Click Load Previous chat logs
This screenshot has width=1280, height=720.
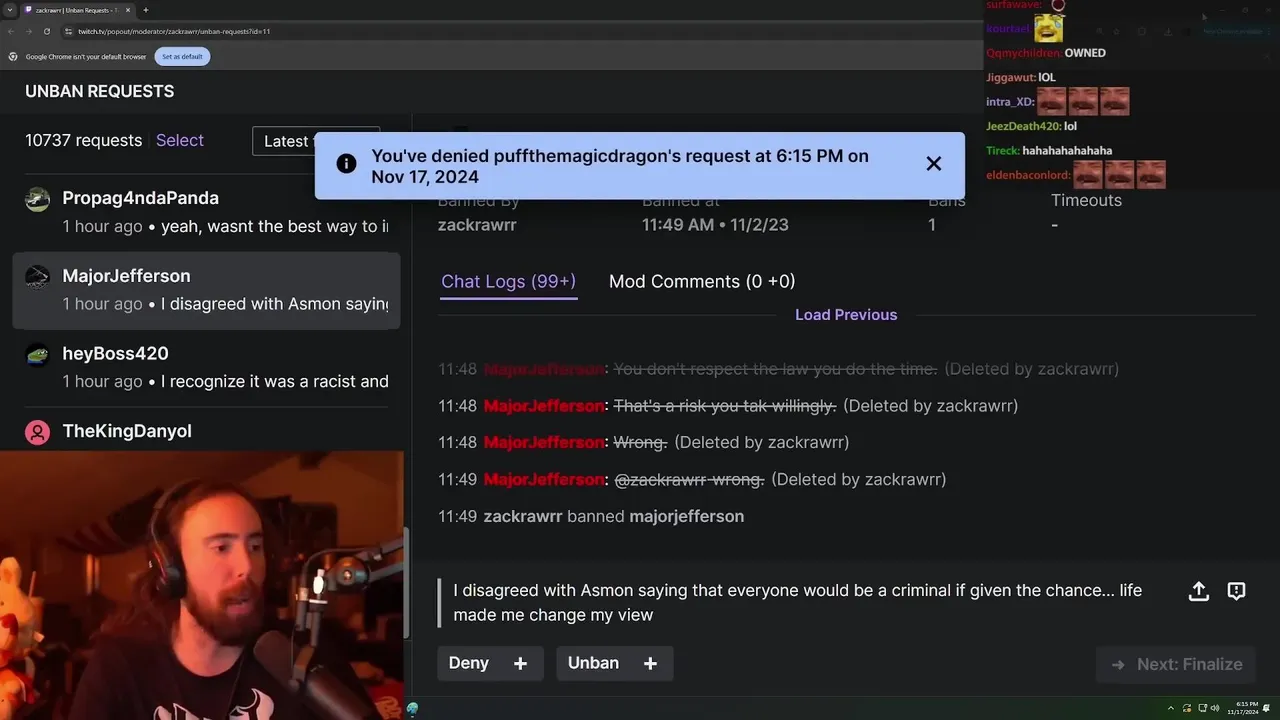pos(846,315)
